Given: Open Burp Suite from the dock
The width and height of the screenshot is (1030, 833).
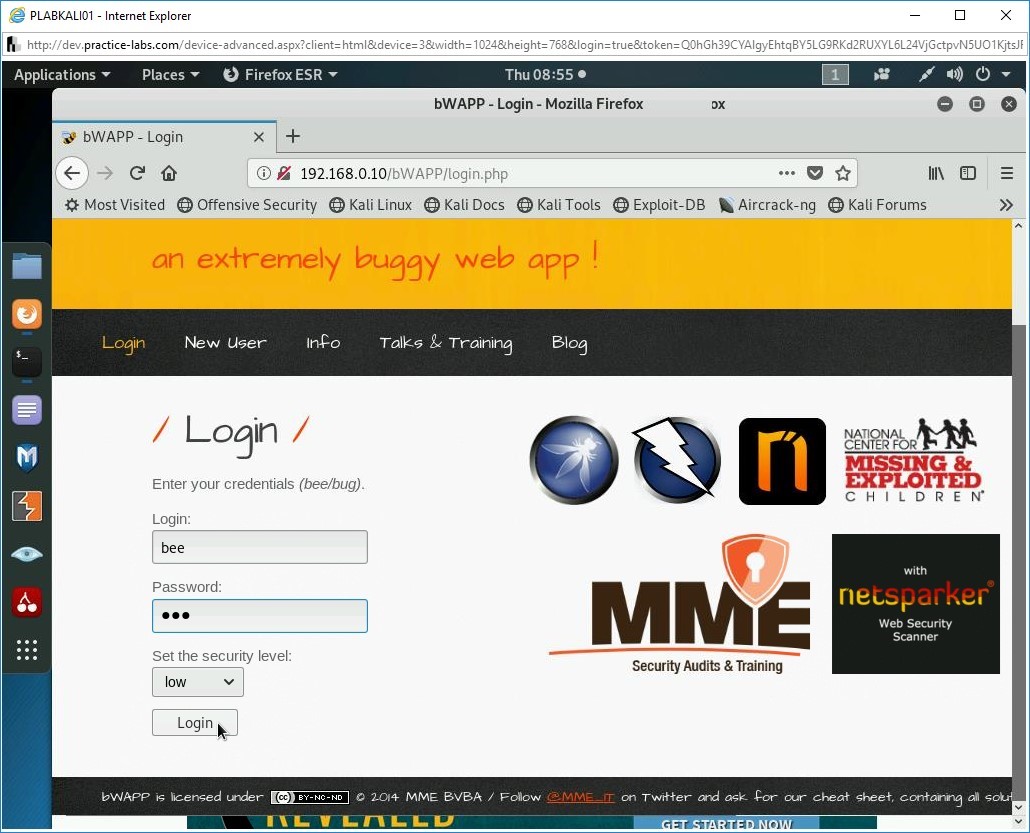Looking at the screenshot, I should click(x=27, y=506).
